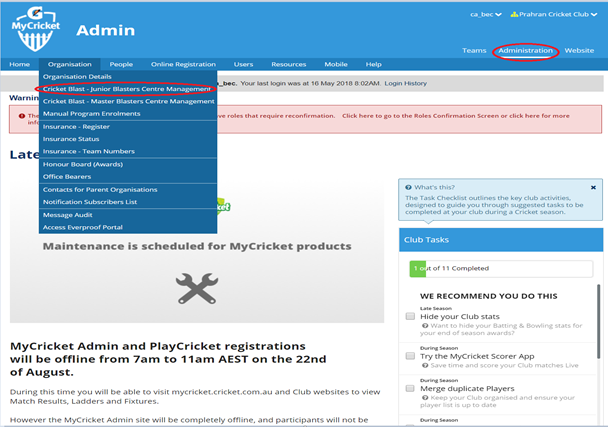Open the ca_bec user dropdown

click(486, 14)
